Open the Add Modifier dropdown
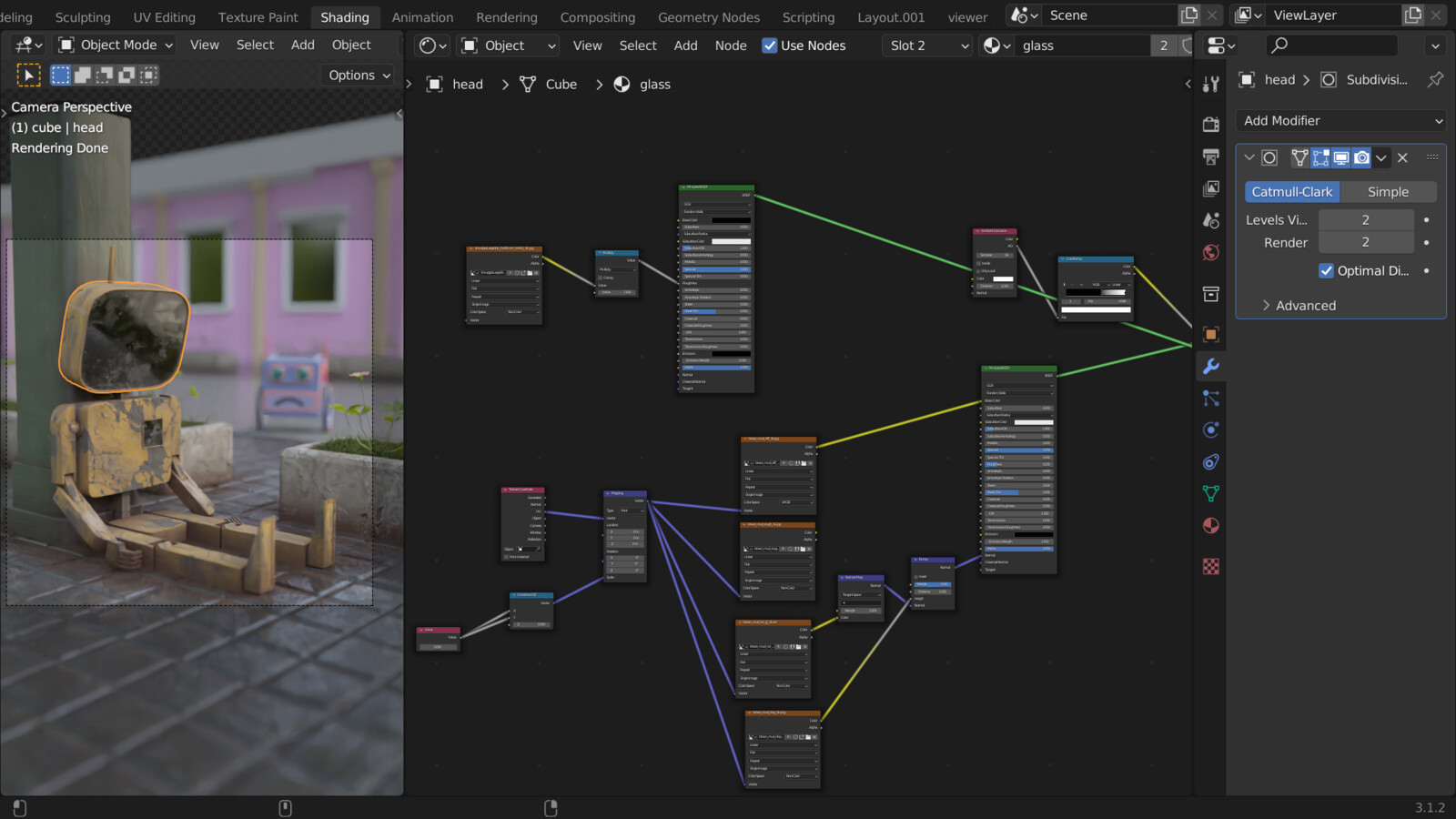The image size is (1456, 819). [1340, 121]
